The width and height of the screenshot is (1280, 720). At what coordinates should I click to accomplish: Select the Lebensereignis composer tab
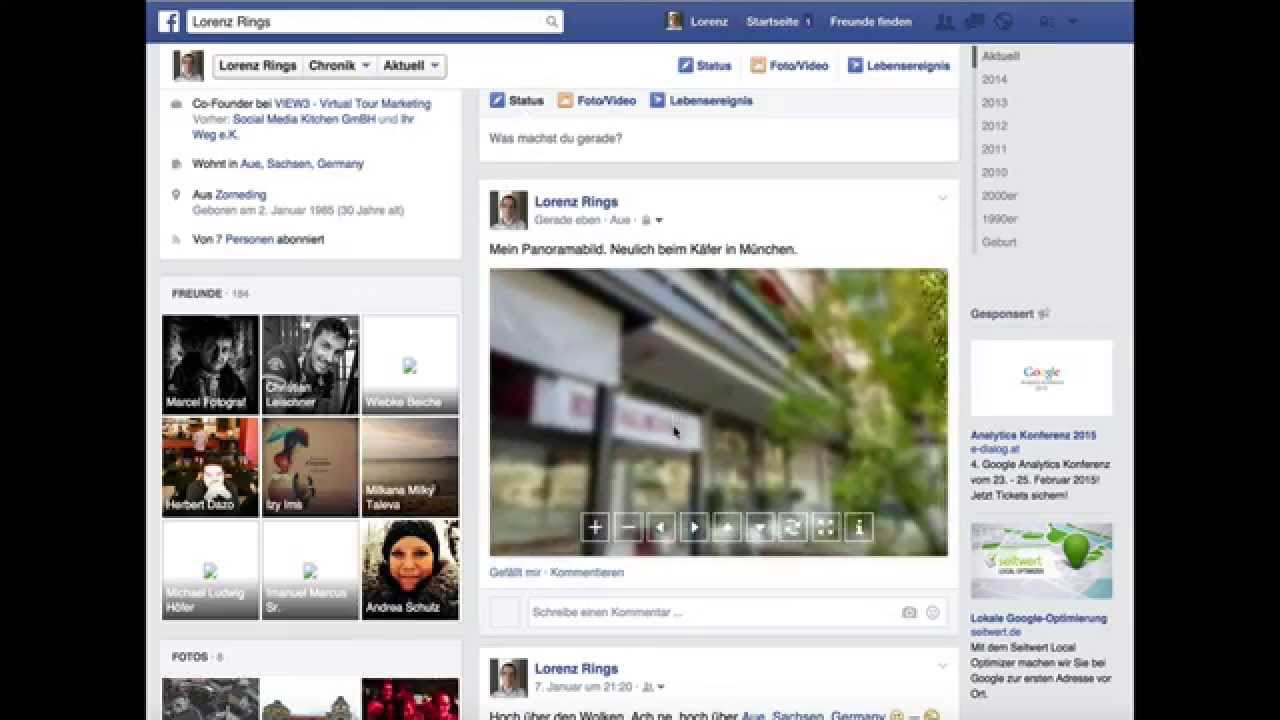click(x=701, y=101)
